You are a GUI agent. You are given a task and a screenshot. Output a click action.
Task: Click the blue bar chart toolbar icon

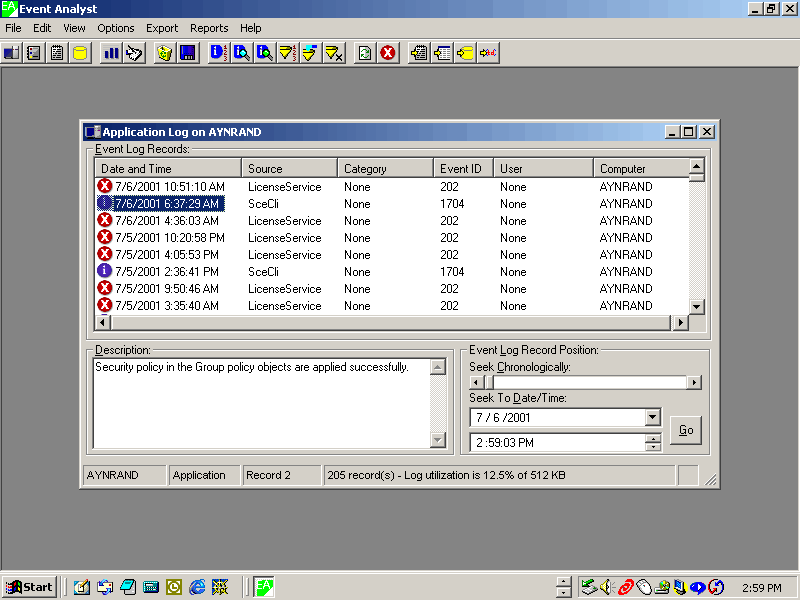click(111, 53)
